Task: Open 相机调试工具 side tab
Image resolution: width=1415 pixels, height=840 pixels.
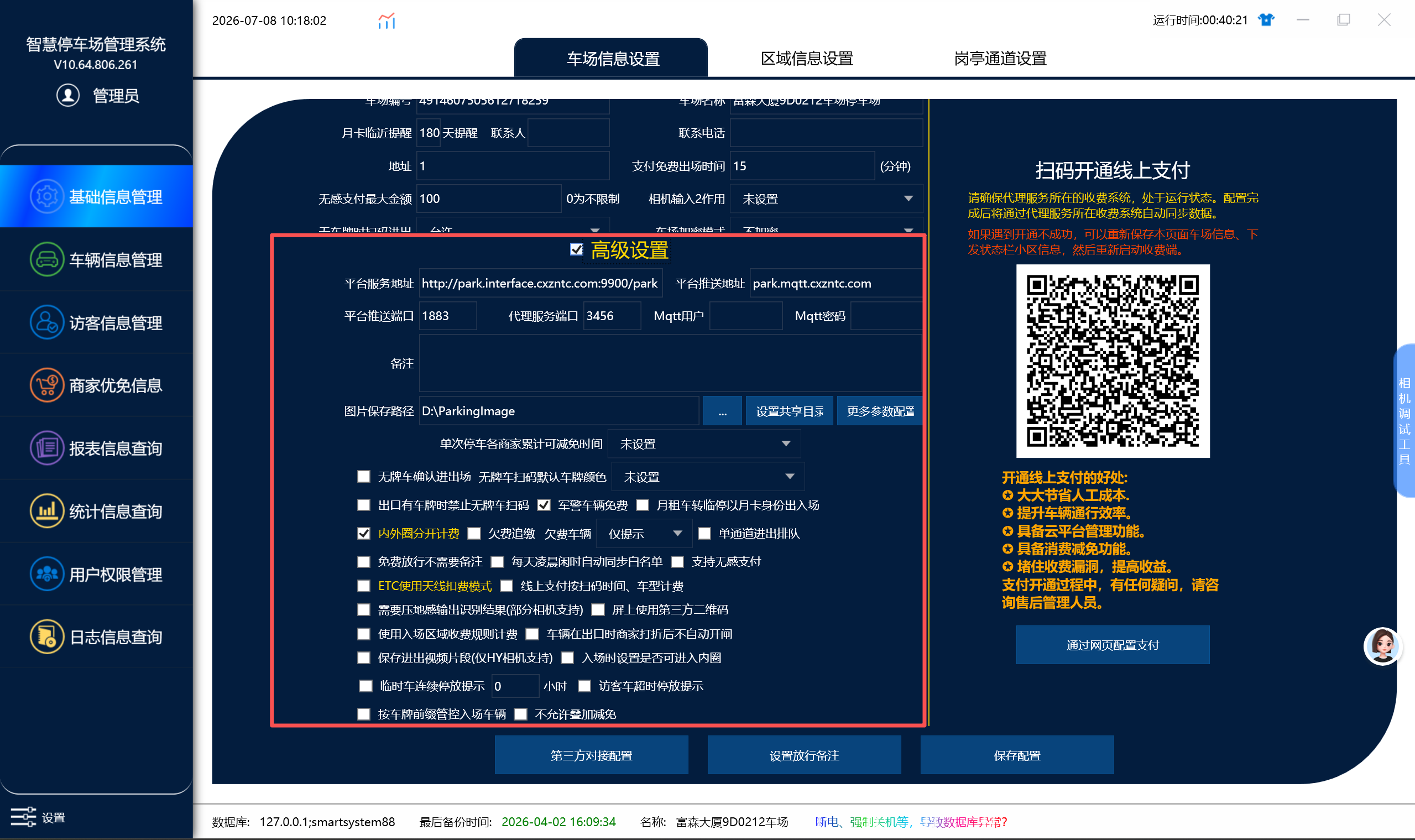Action: (x=1404, y=420)
